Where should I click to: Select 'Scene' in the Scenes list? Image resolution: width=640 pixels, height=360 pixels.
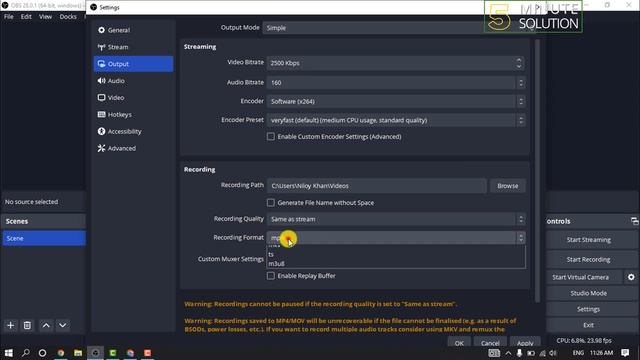(44, 238)
